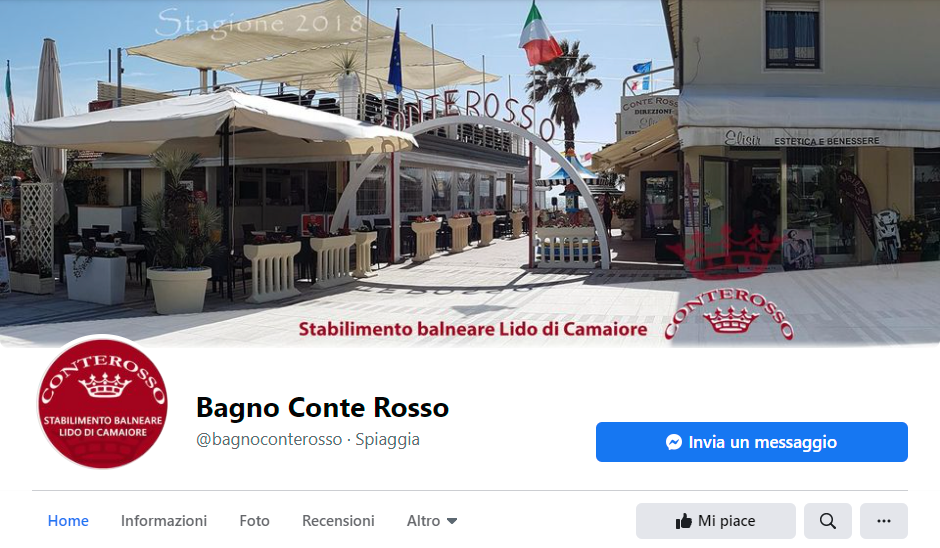Open the Informazioni tab
This screenshot has width=940, height=548.
(x=164, y=521)
